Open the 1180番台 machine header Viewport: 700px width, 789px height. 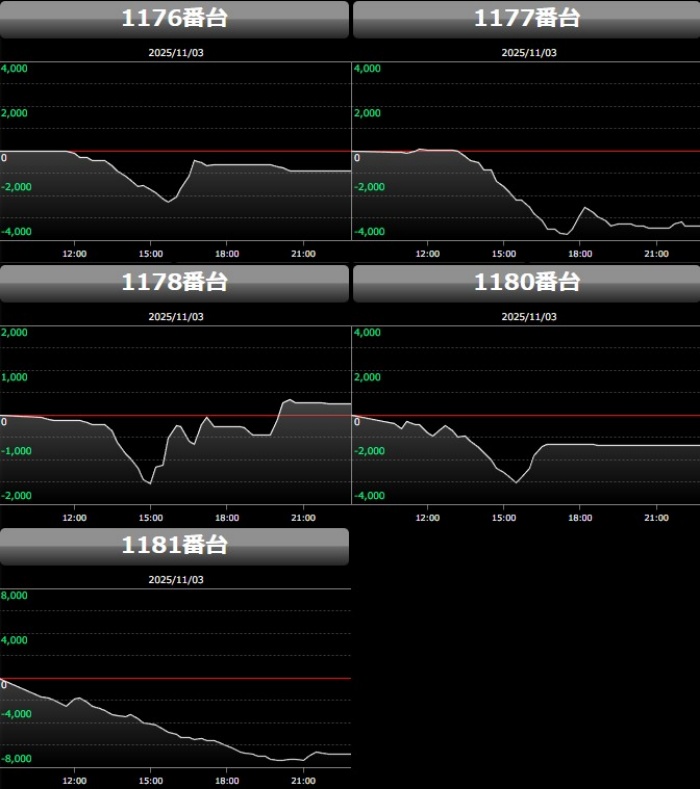526,283
